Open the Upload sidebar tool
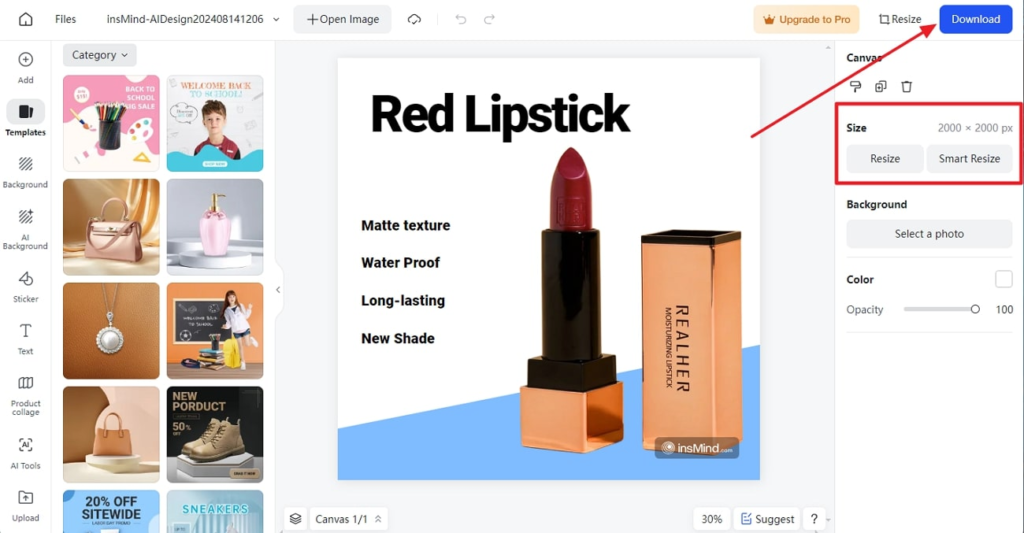This screenshot has height=533, width=1024. pos(25,506)
